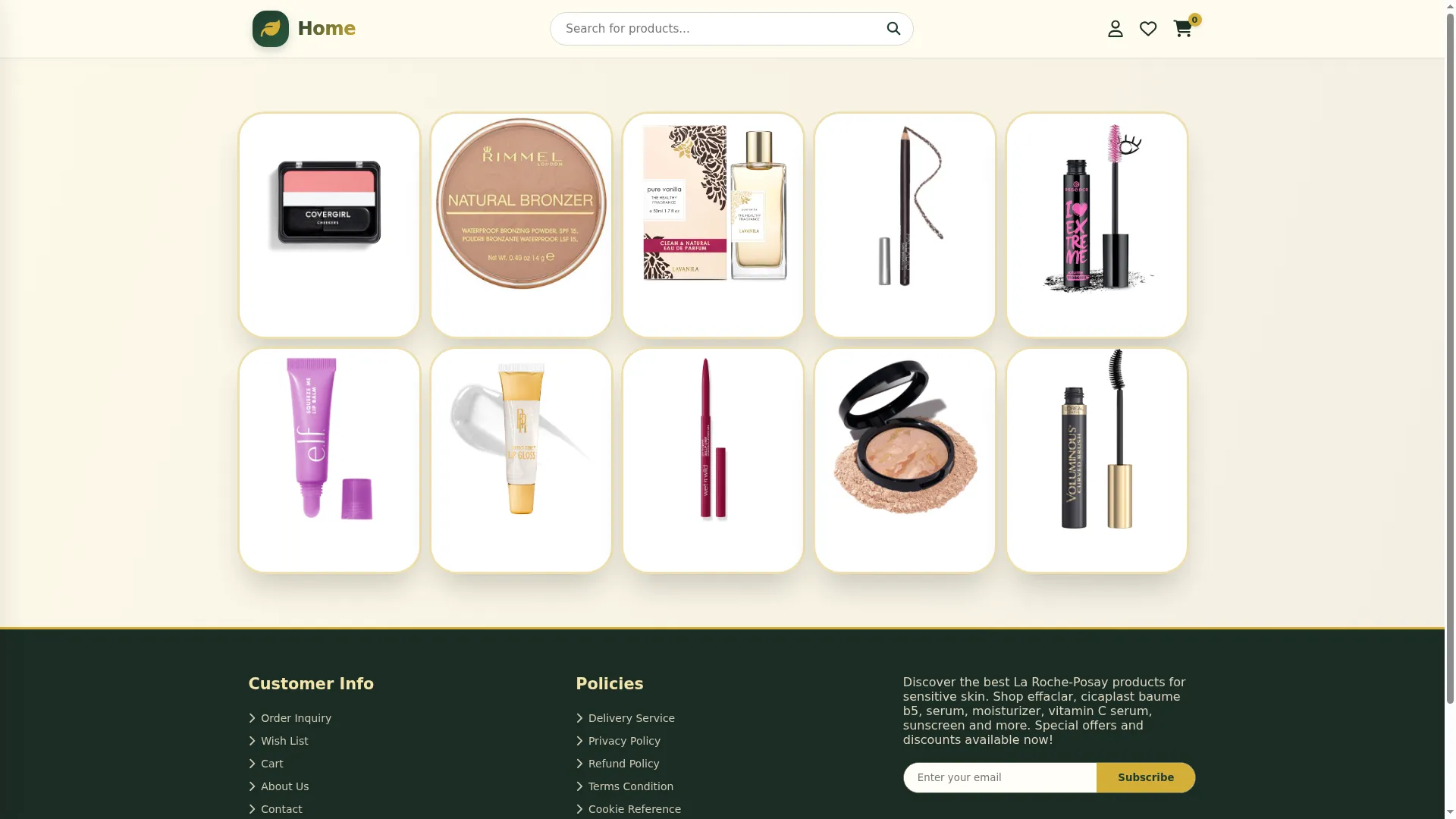Open the shopping cart icon
The image size is (1456, 819).
[x=1182, y=29]
